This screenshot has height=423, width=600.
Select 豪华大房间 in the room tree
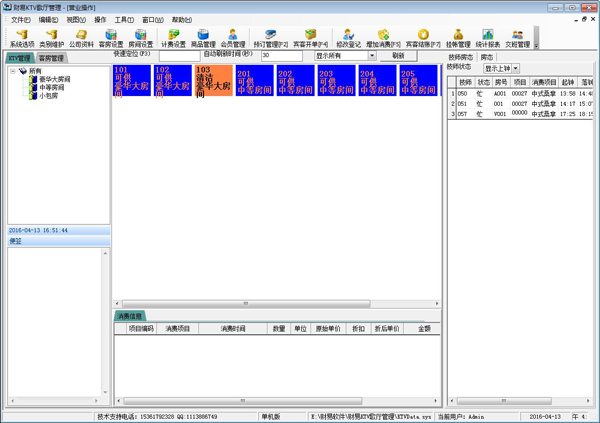[55, 80]
